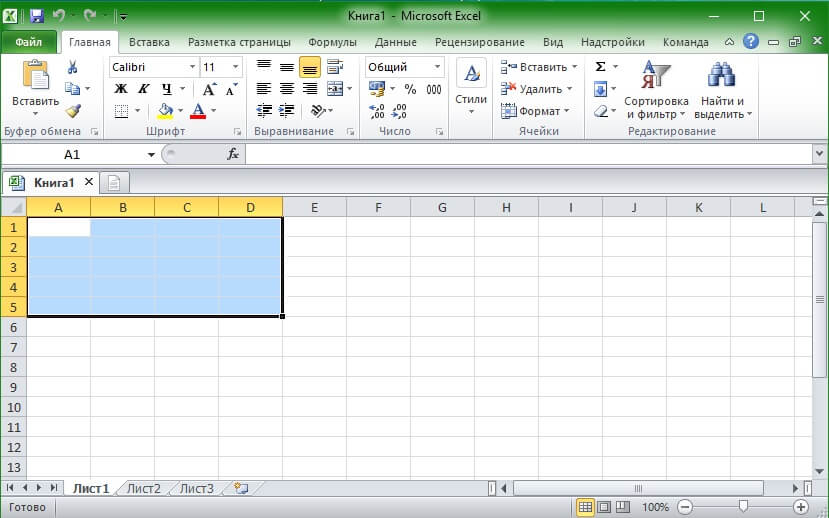This screenshot has width=829, height=518.
Task: Increase decimal places icon
Action: 377,111
